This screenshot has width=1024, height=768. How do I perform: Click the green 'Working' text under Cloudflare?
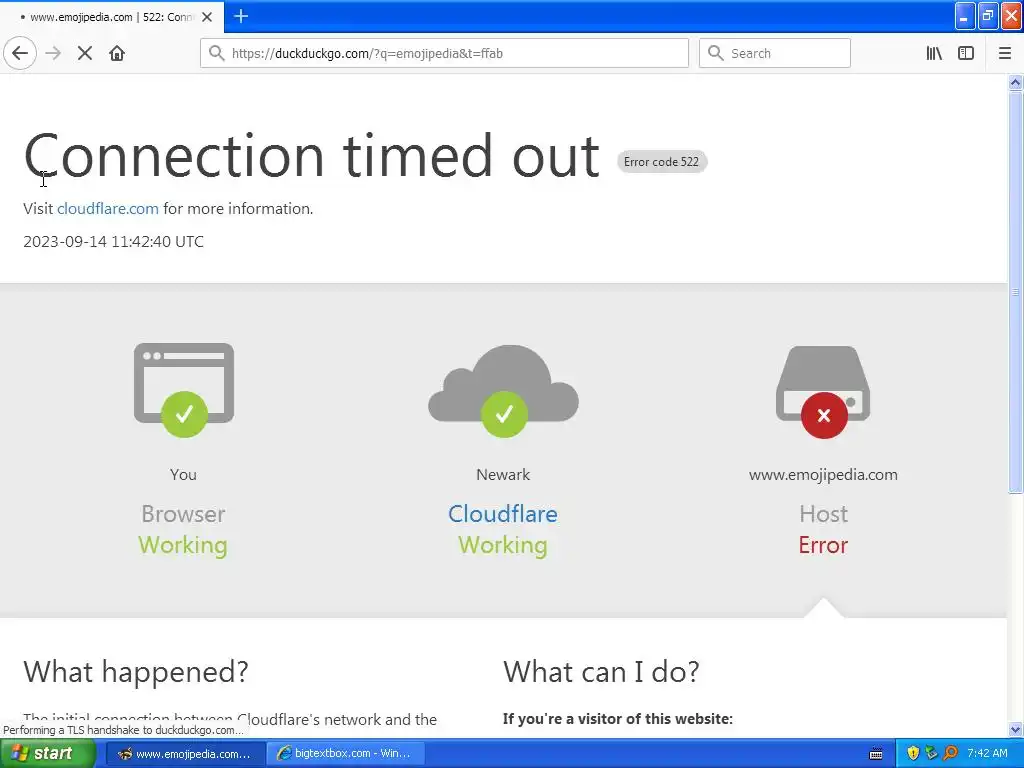coord(503,545)
